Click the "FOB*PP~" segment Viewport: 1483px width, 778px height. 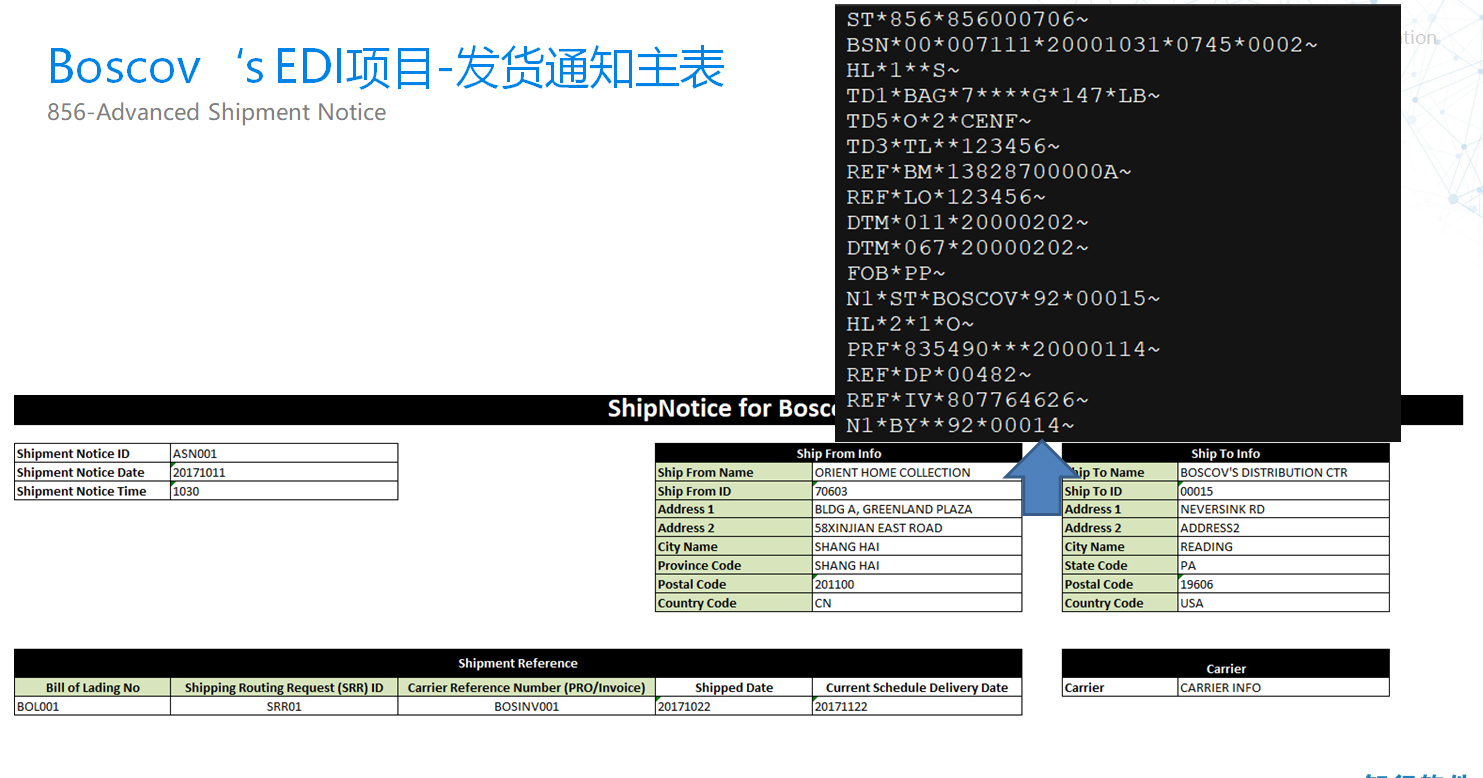(x=896, y=273)
